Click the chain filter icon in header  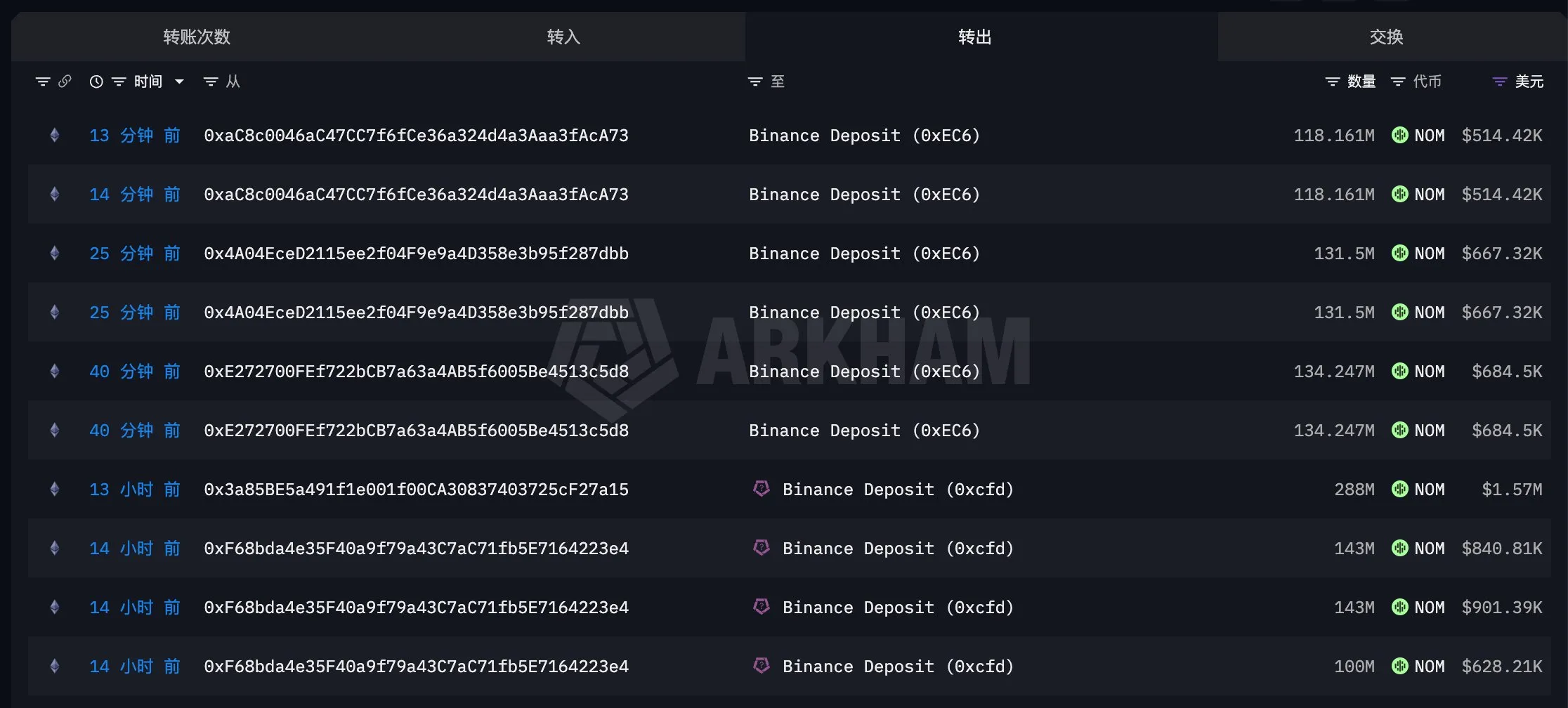43,81
